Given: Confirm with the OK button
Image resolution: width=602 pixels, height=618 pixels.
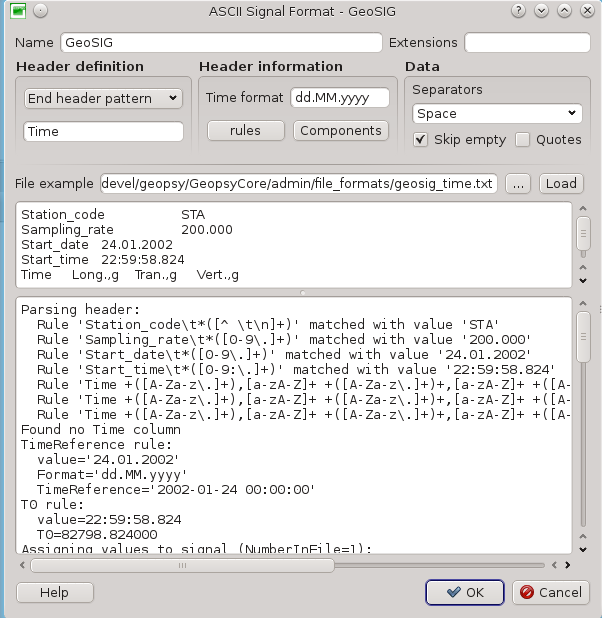Looking at the screenshot, I should tap(464, 592).
